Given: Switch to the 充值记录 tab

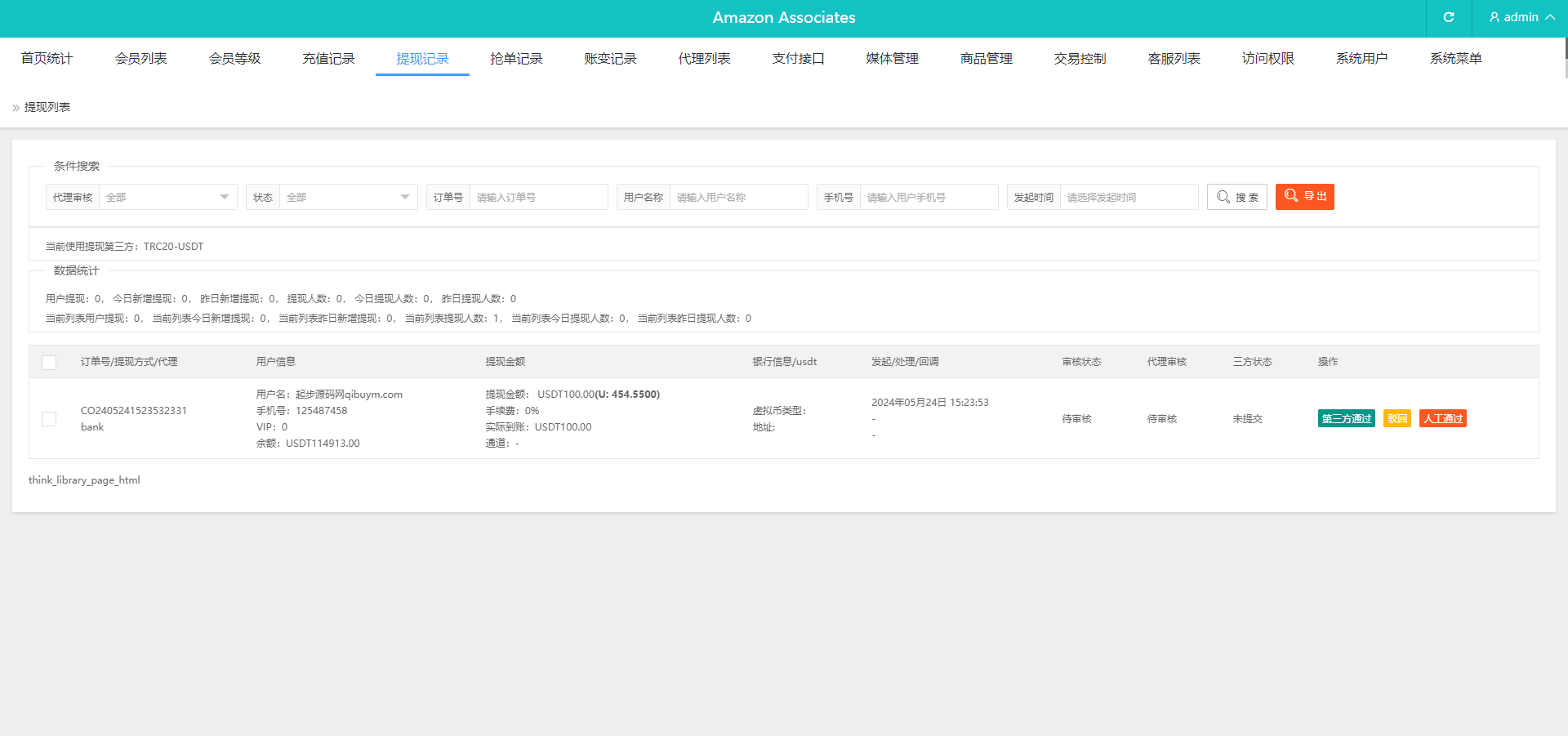Looking at the screenshot, I should coord(328,59).
